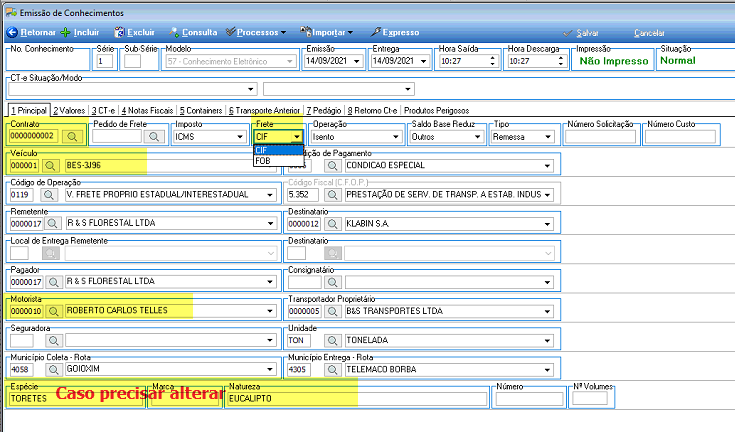Click Motorista lookup magnifier icon
The image size is (735, 432).
(53, 311)
